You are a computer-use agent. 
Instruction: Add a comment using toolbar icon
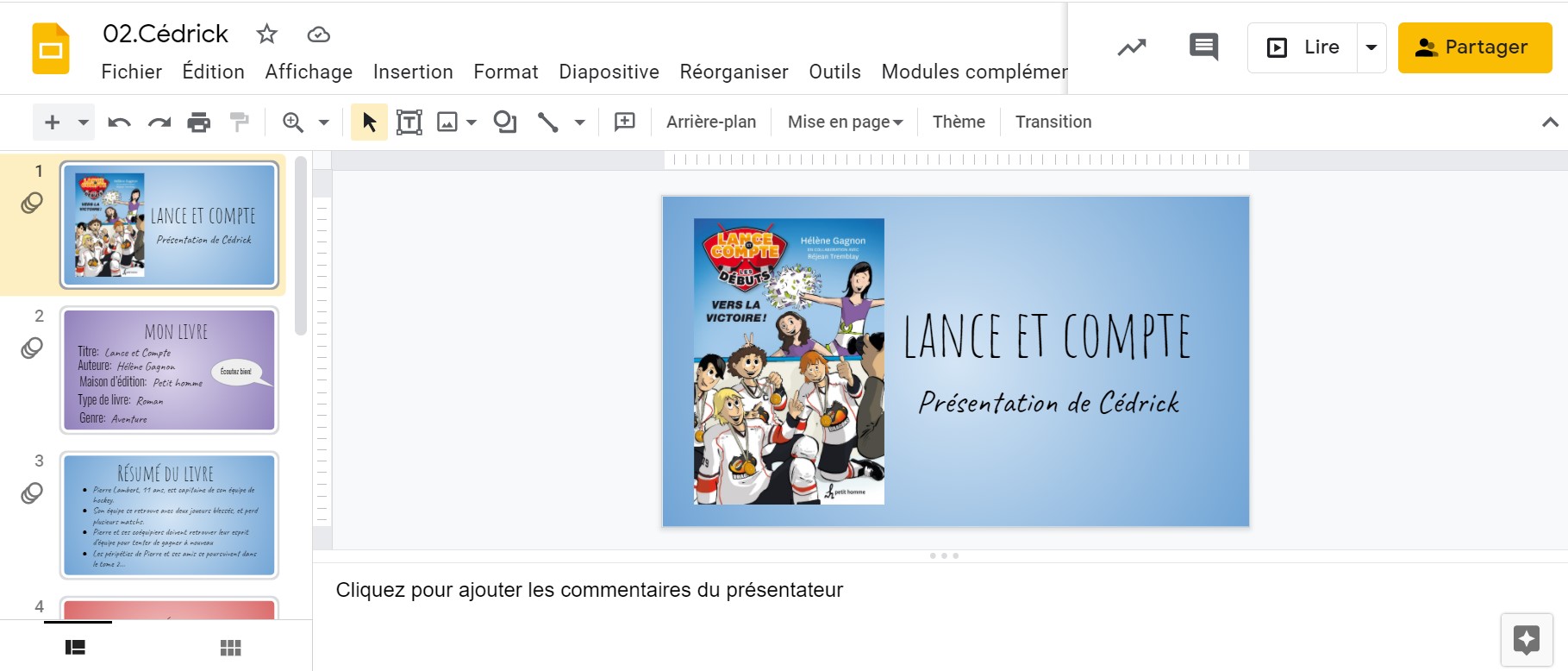pyautogui.click(x=625, y=122)
